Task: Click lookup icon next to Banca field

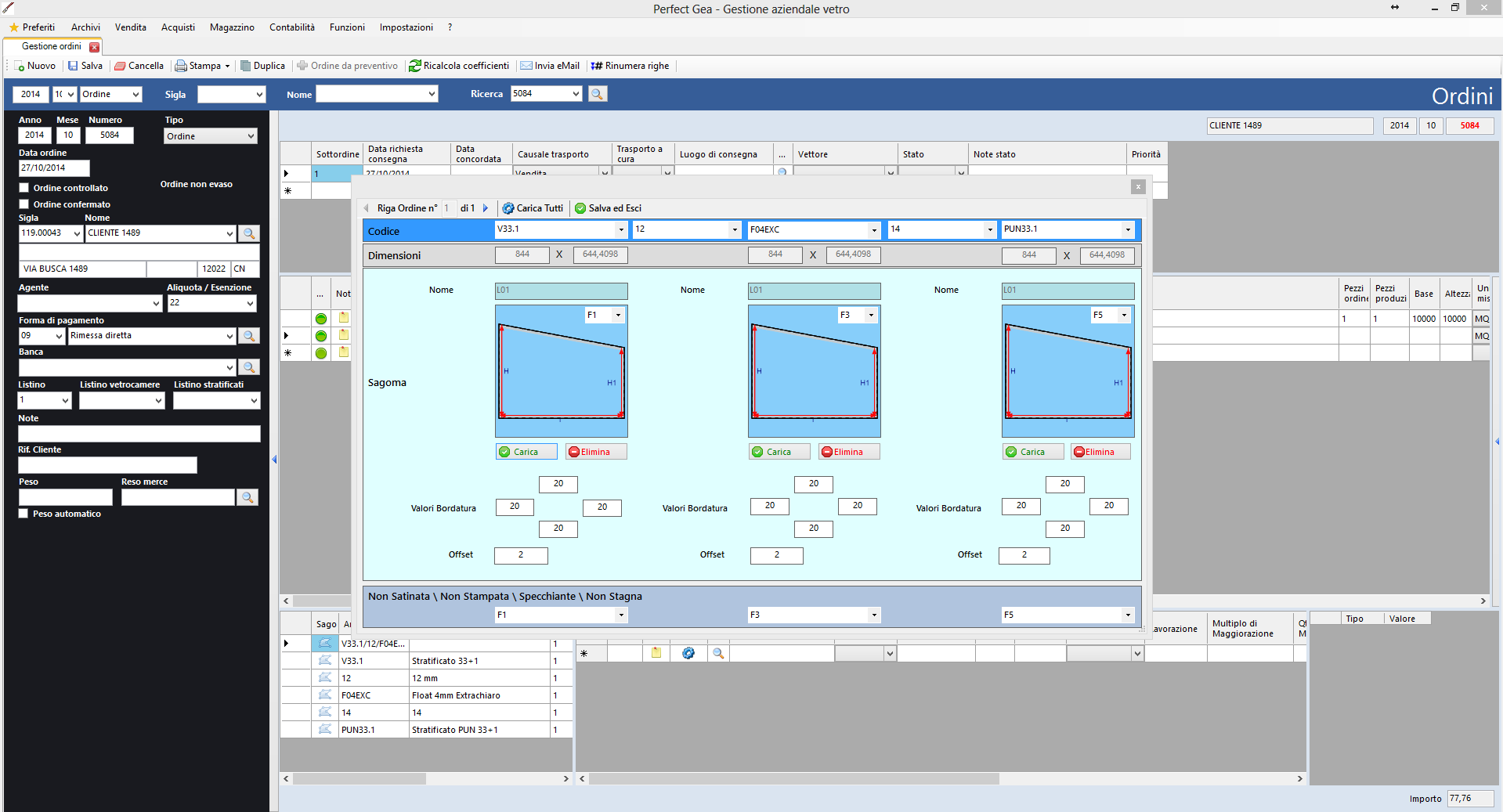Action: (x=249, y=367)
